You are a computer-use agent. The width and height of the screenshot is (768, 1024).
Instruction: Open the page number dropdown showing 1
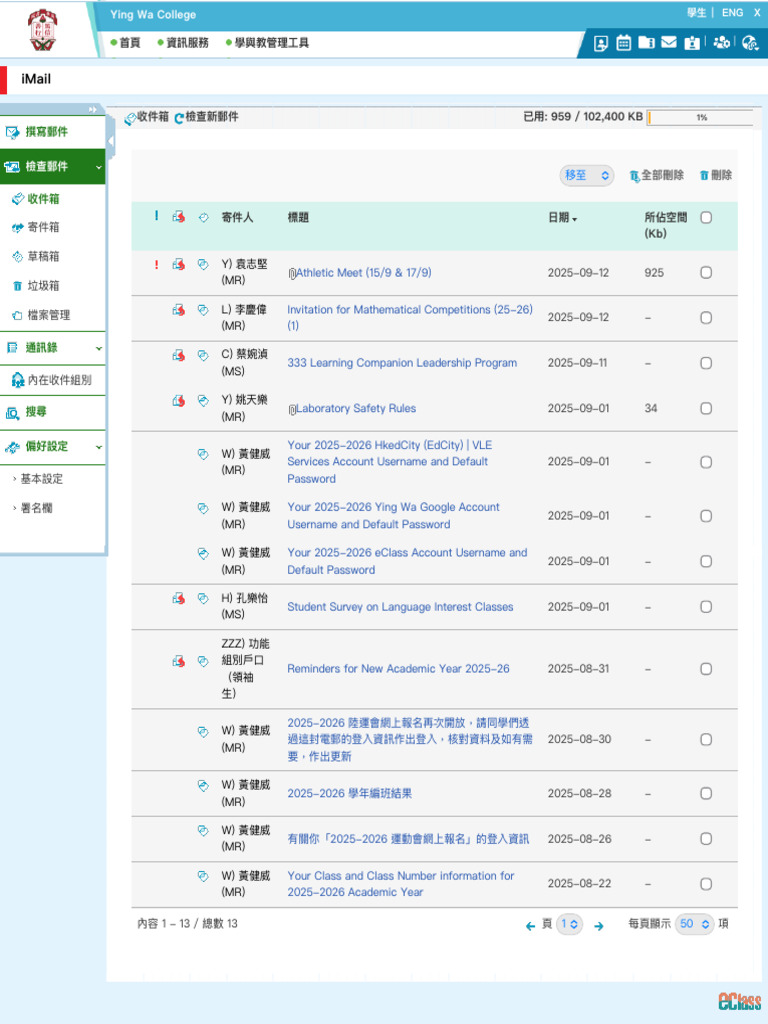(x=569, y=924)
